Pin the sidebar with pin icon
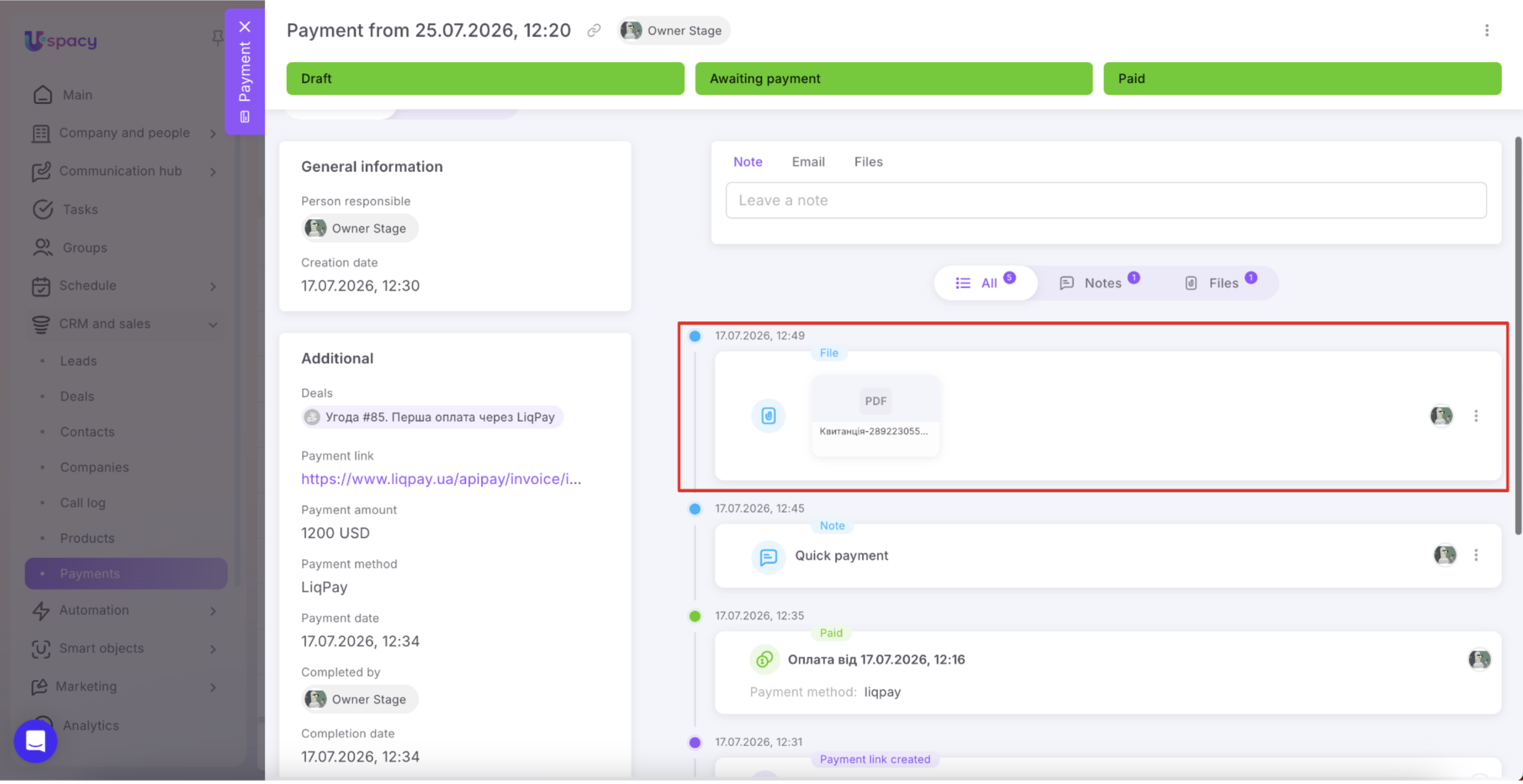This screenshot has width=1523, height=784. (x=217, y=38)
